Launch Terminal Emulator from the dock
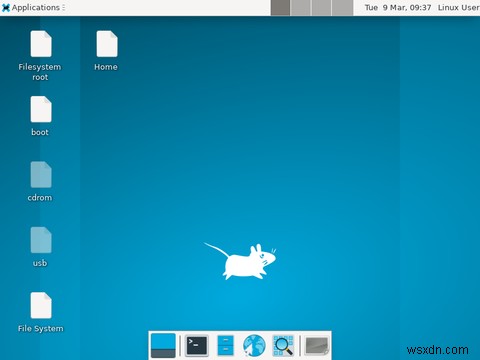 (197, 345)
